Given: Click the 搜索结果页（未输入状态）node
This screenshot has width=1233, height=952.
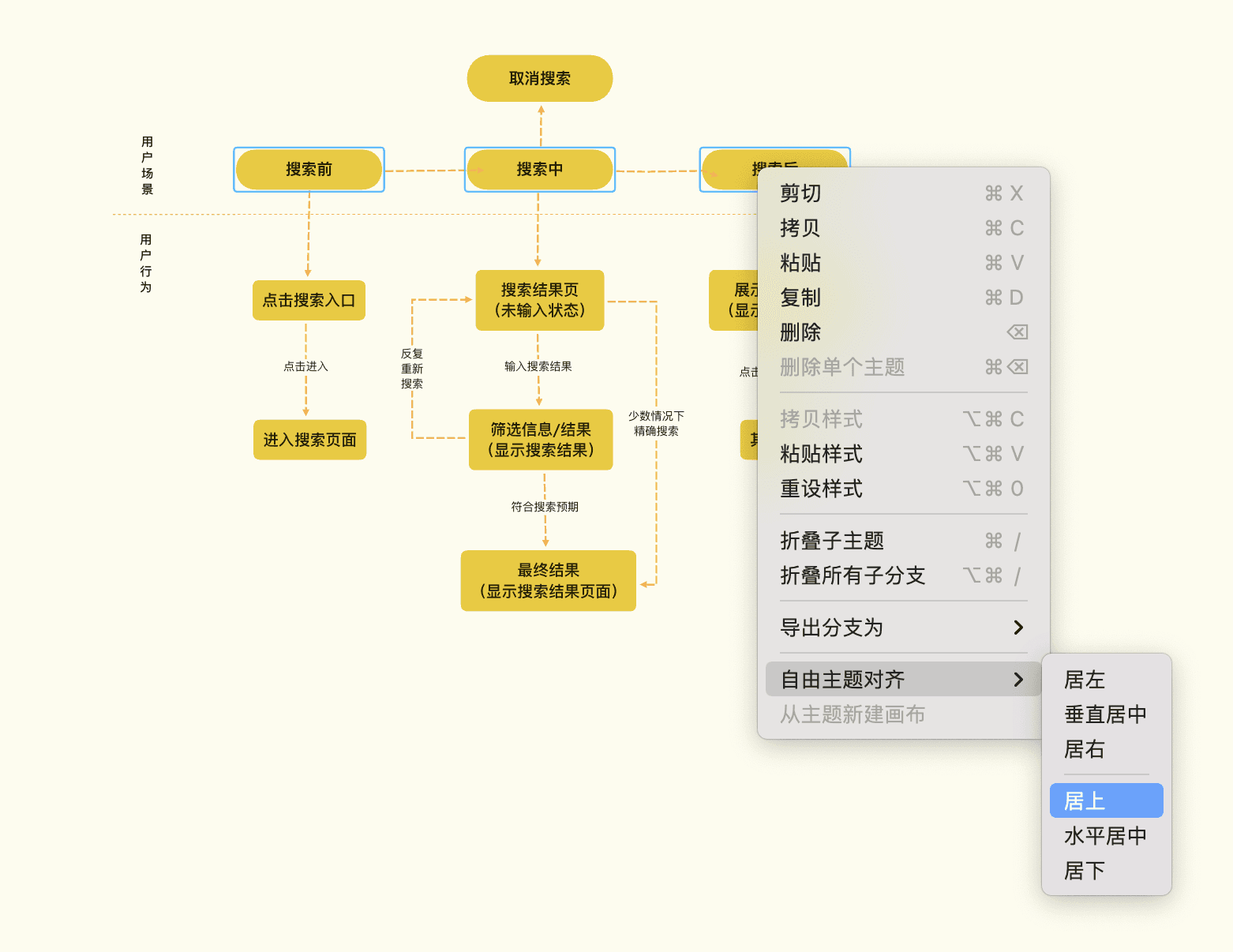Looking at the screenshot, I should coord(539,300).
